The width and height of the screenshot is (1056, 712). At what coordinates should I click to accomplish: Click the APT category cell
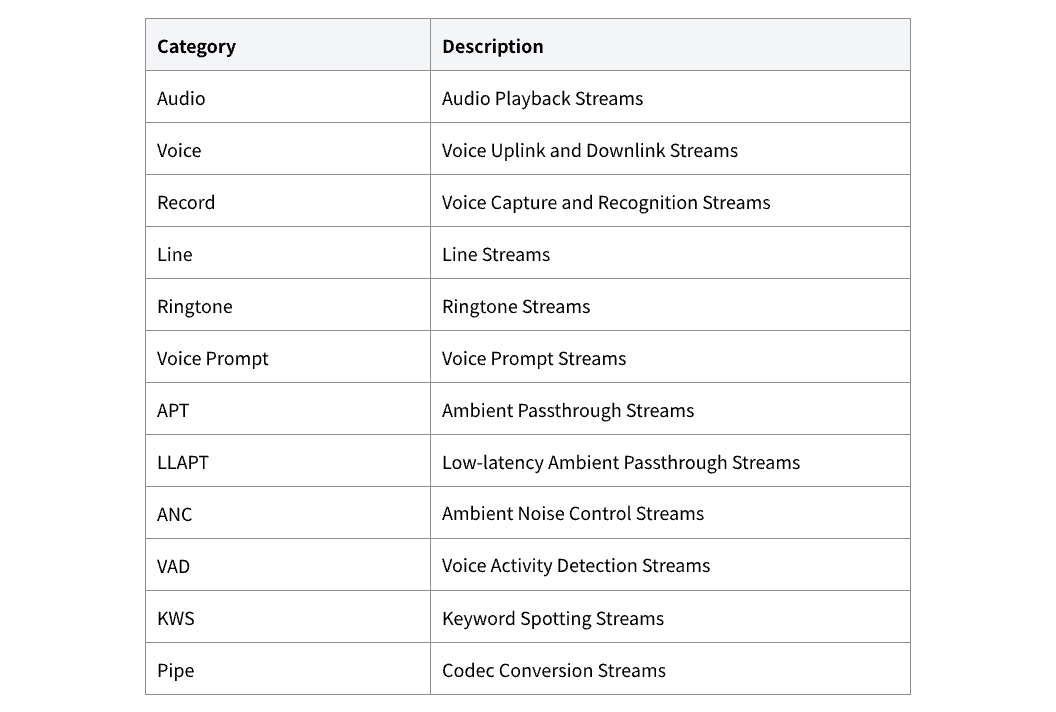(288, 409)
